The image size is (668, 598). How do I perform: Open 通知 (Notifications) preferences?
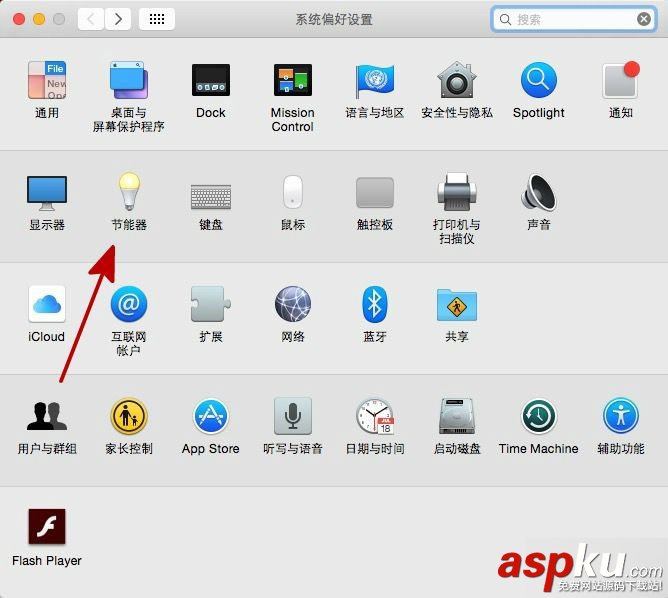(x=621, y=80)
